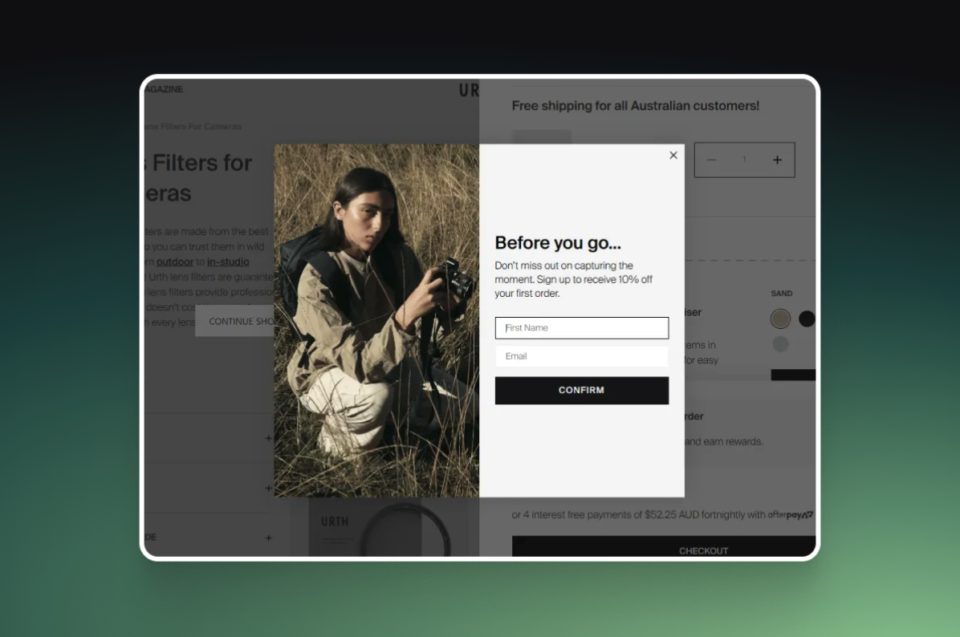Close the Before you go popup
This screenshot has width=960, height=637.
tap(673, 156)
